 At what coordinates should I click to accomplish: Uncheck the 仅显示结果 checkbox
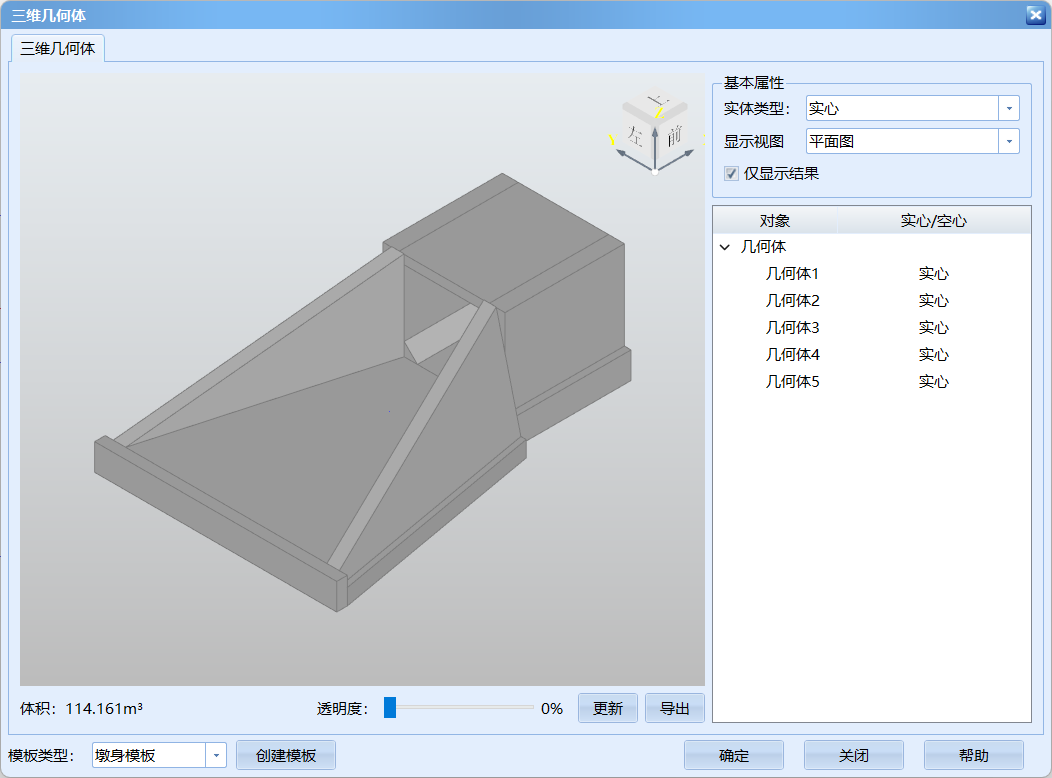[731, 173]
